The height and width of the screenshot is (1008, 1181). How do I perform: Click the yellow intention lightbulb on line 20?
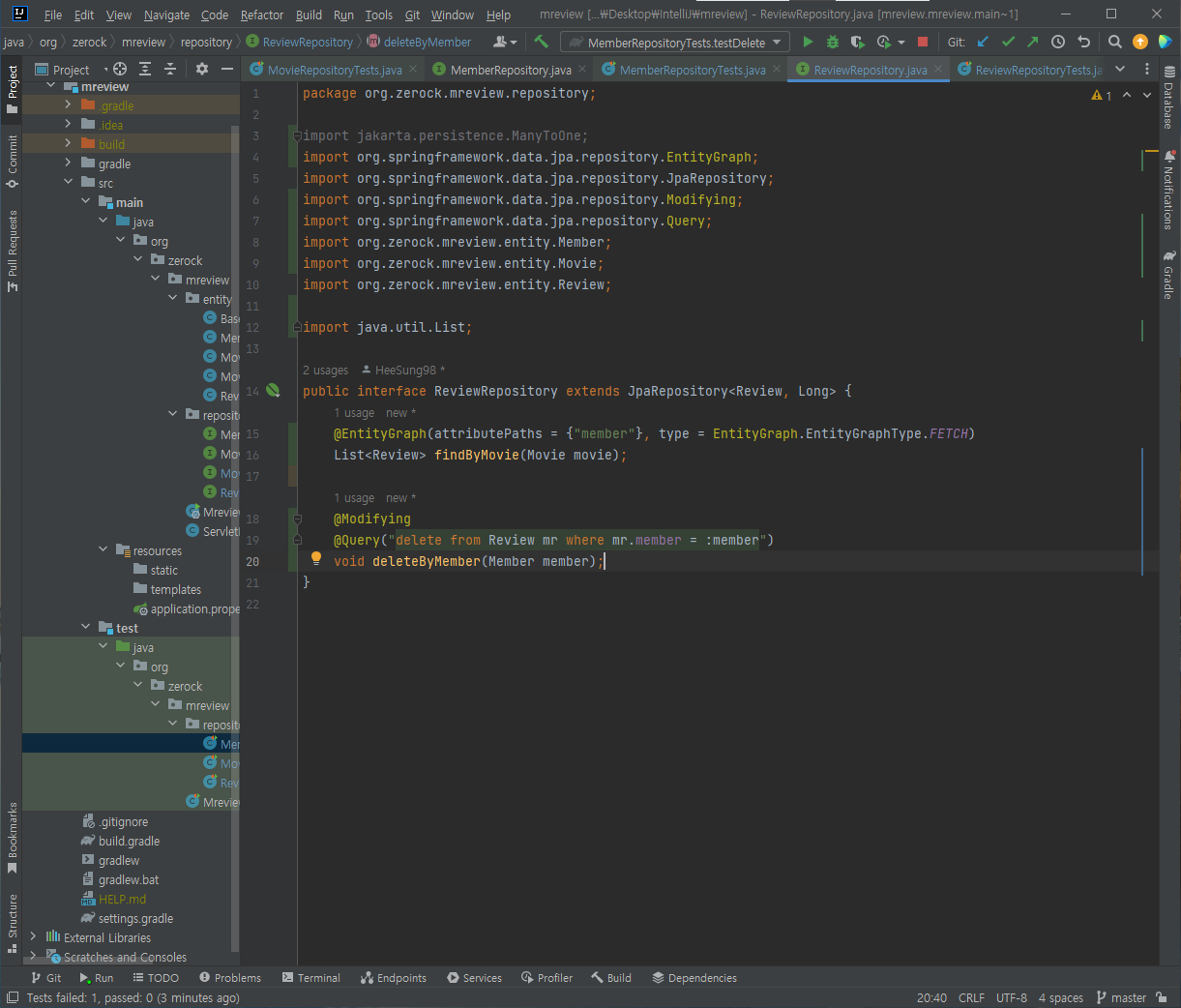tap(315, 558)
